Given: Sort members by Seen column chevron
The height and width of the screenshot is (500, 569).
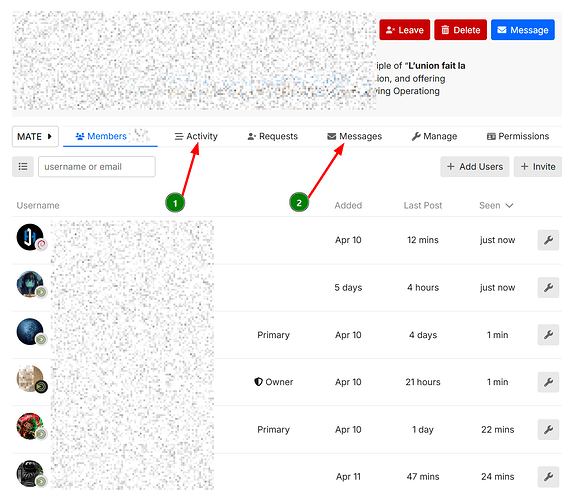Looking at the screenshot, I should coord(509,205).
